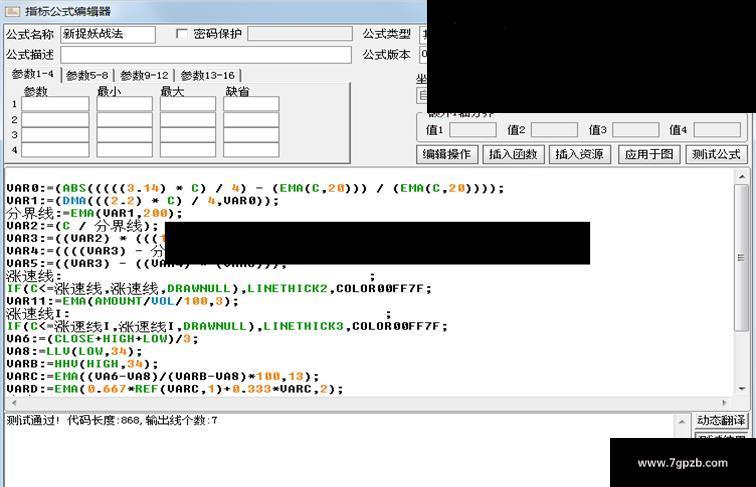Click the 值1 input field
Screen dimensions: 756x487
[473, 130]
